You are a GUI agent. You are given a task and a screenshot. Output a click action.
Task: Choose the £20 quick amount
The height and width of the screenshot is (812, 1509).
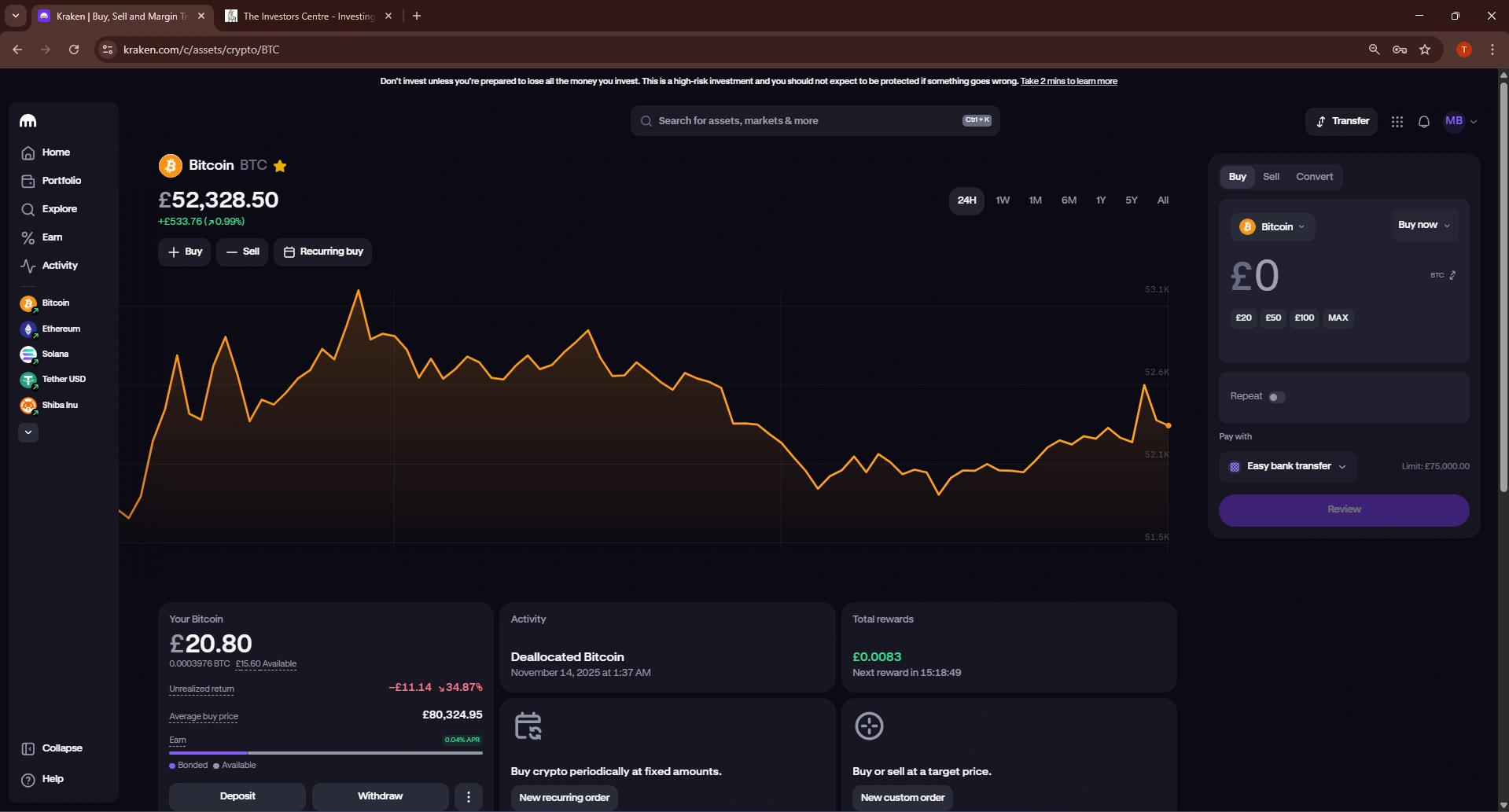pyautogui.click(x=1243, y=318)
